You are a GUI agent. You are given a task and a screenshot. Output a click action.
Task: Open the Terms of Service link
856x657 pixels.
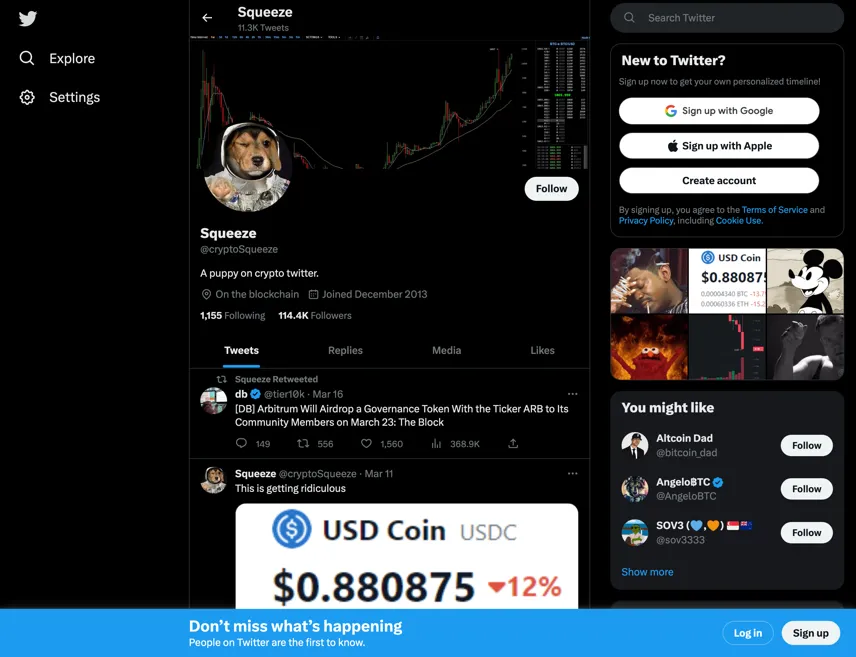click(774, 210)
